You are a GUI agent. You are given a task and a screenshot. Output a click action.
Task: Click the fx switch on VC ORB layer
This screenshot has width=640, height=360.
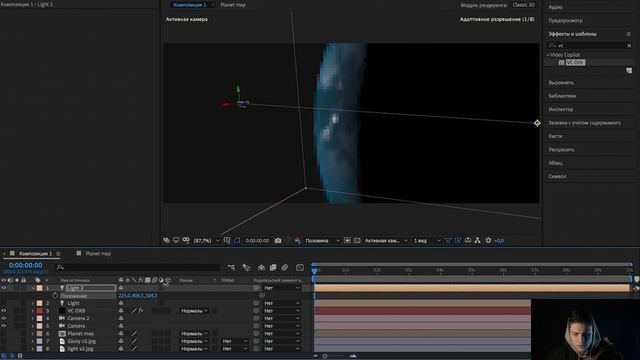tap(141, 311)
